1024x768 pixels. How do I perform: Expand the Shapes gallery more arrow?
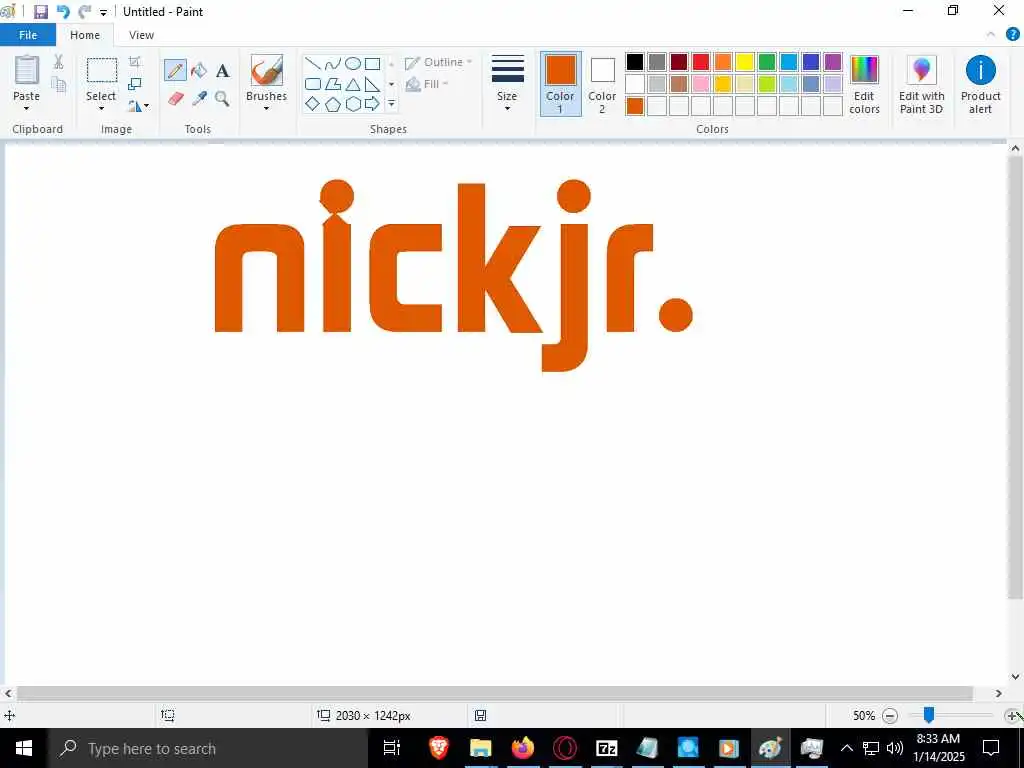[x=391, y=104]
